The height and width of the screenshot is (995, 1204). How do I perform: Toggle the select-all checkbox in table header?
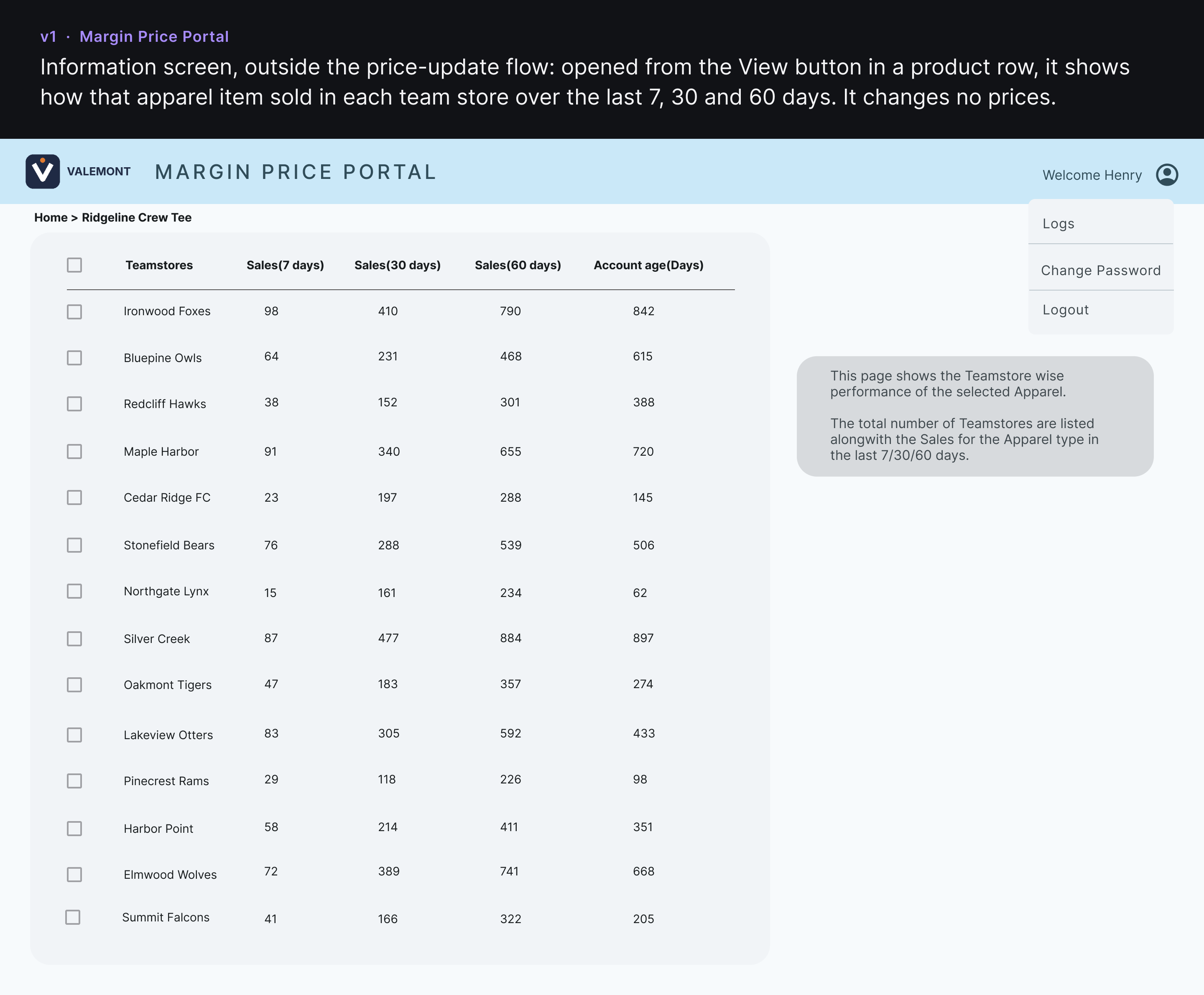pos(74,265)
